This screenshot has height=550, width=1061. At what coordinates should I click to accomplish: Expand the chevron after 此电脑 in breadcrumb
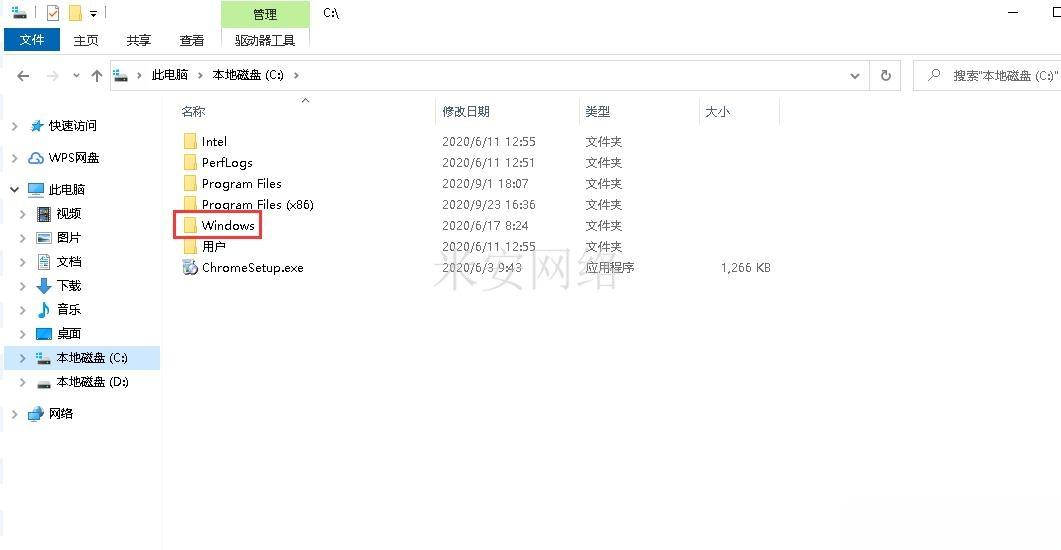coord(200,75)
